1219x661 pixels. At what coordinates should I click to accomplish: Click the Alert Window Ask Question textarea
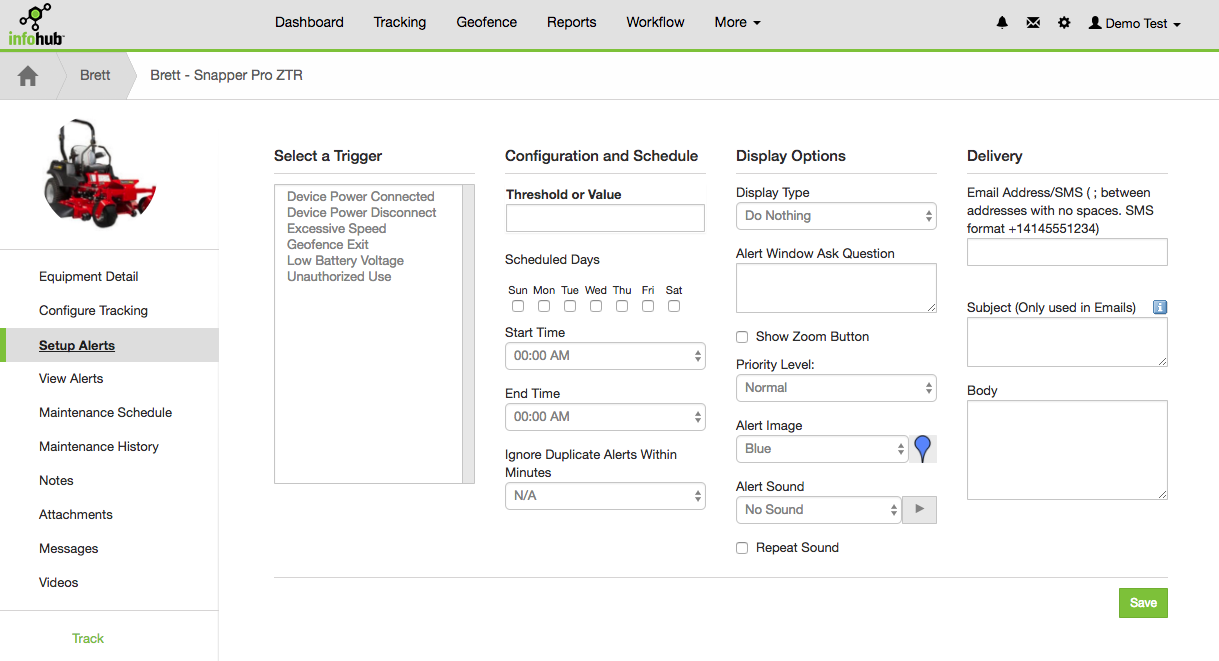836,288
